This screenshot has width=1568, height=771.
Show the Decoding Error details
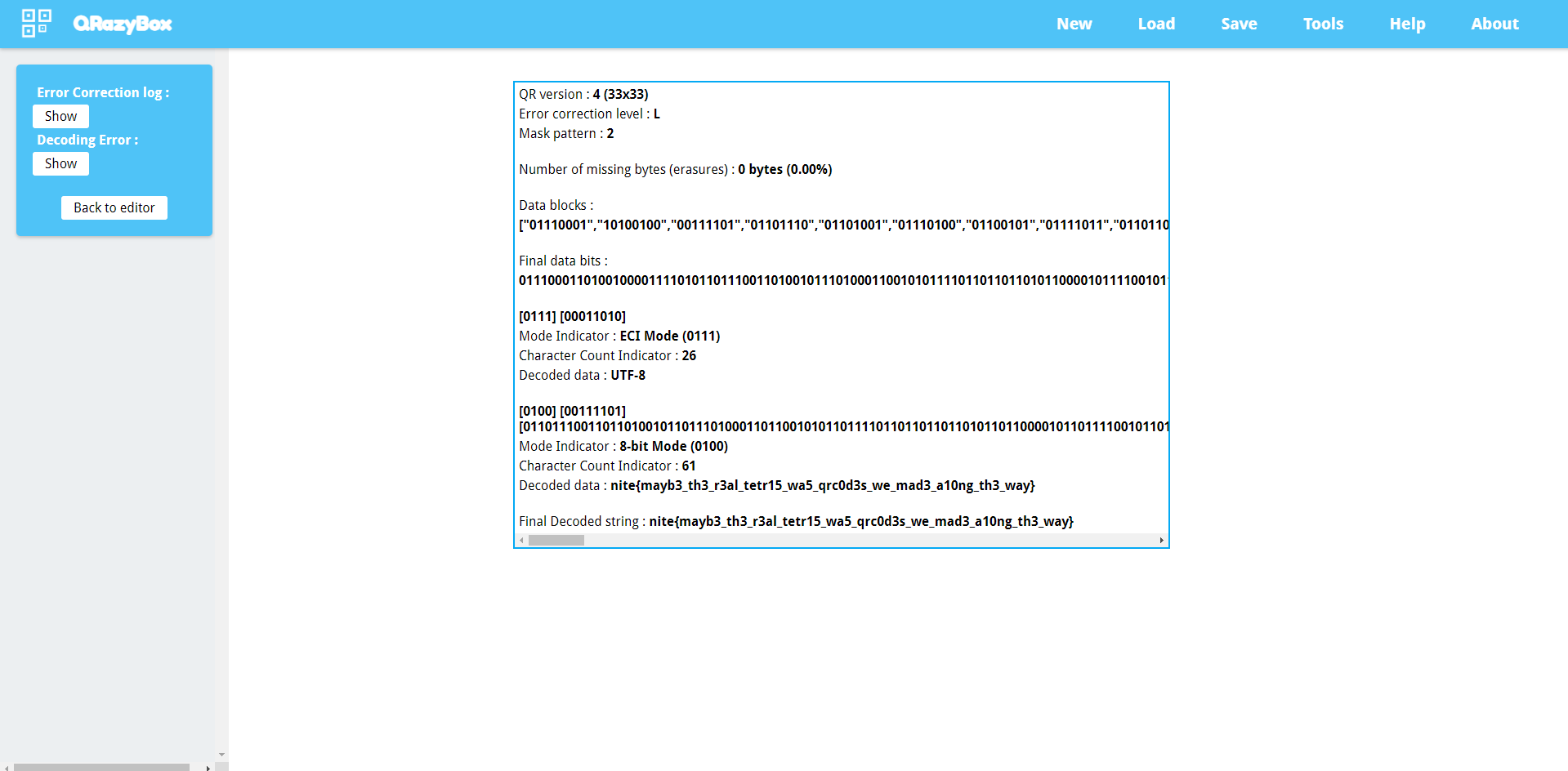(x=60, y=163)
